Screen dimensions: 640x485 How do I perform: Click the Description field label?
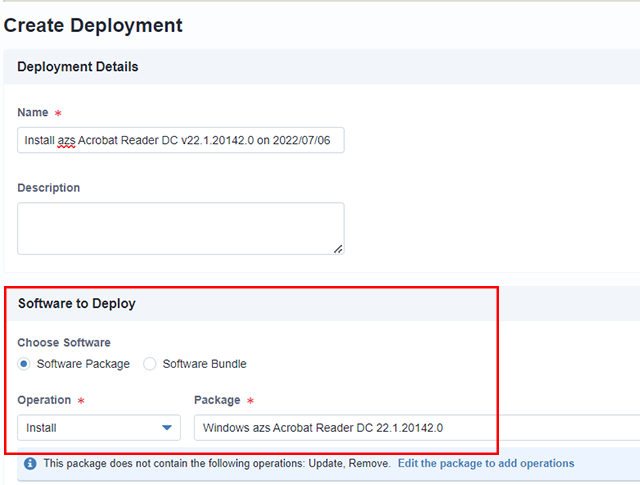click(x=49, y=188)
